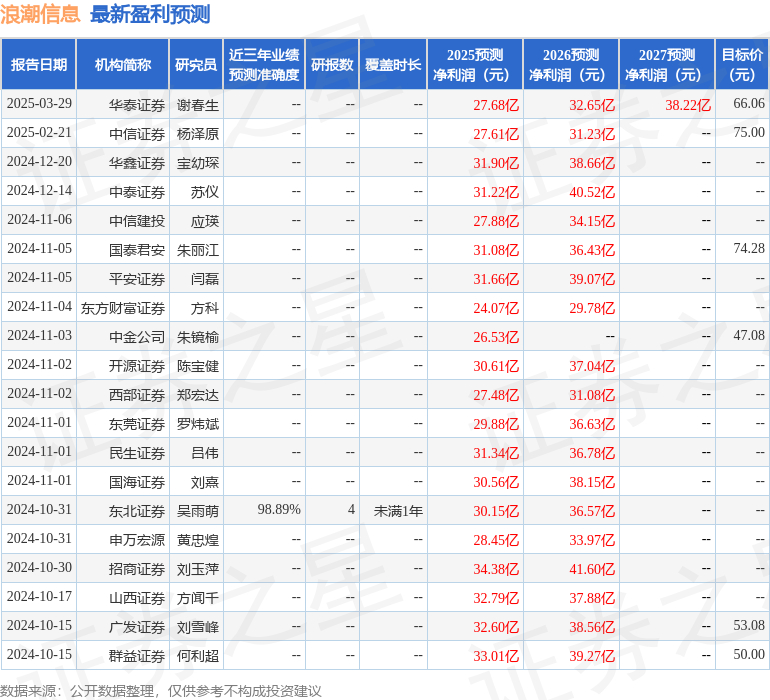Click the 40.52亿 forecast in 中泰证券 row
The image size is (770, 700).
592,192
